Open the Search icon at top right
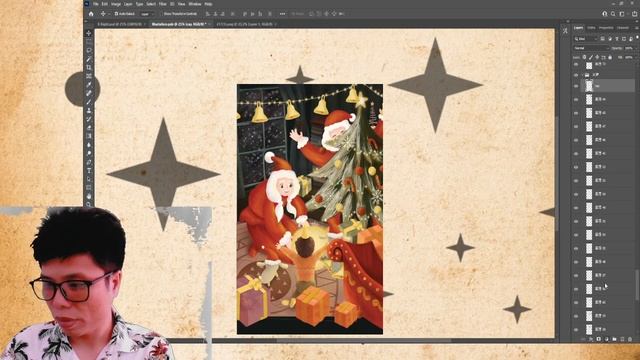Image resolution: width=640 pixels, height=360 pixels. pos(613,13)
